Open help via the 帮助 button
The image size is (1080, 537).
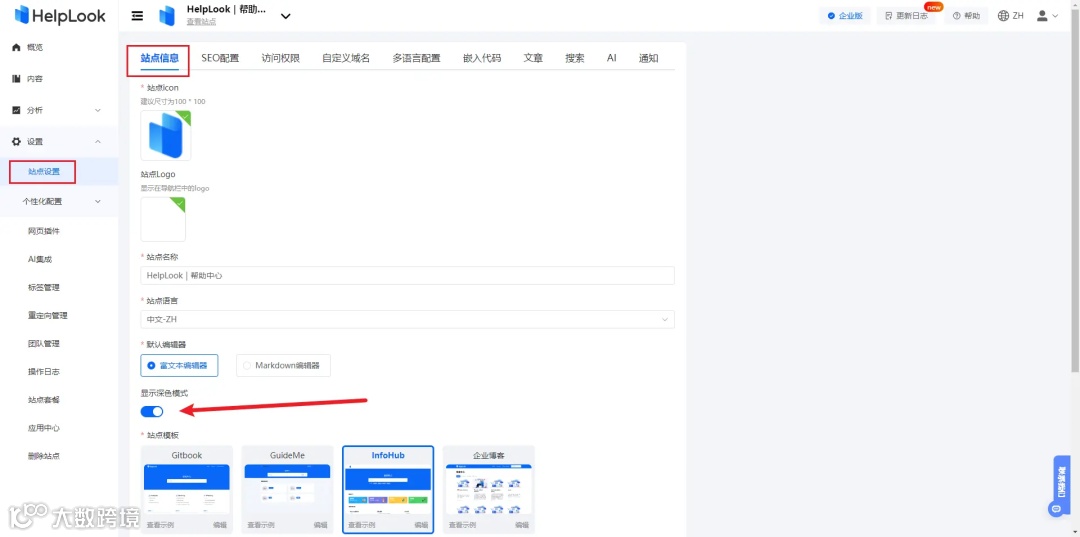coord(966,16)
